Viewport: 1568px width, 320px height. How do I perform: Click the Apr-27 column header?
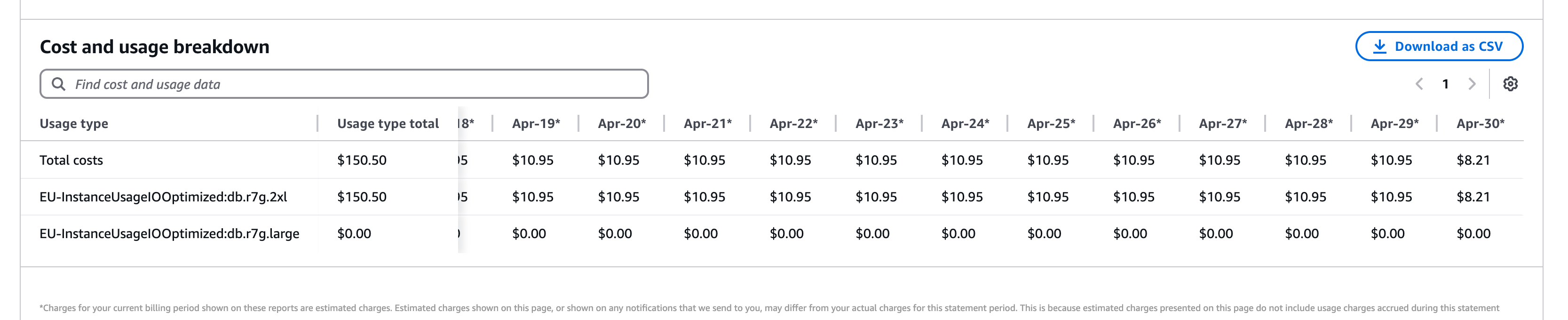(1222, 124)
